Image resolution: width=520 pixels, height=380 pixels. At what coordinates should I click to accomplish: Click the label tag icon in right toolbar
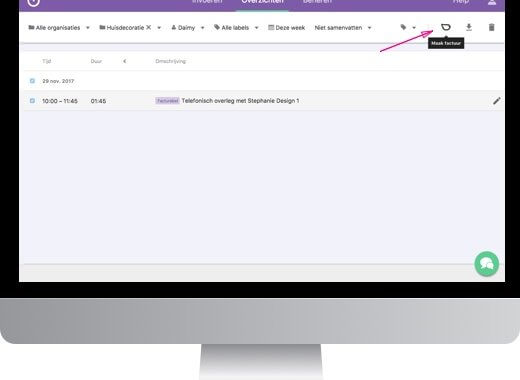tap(403, 27)
